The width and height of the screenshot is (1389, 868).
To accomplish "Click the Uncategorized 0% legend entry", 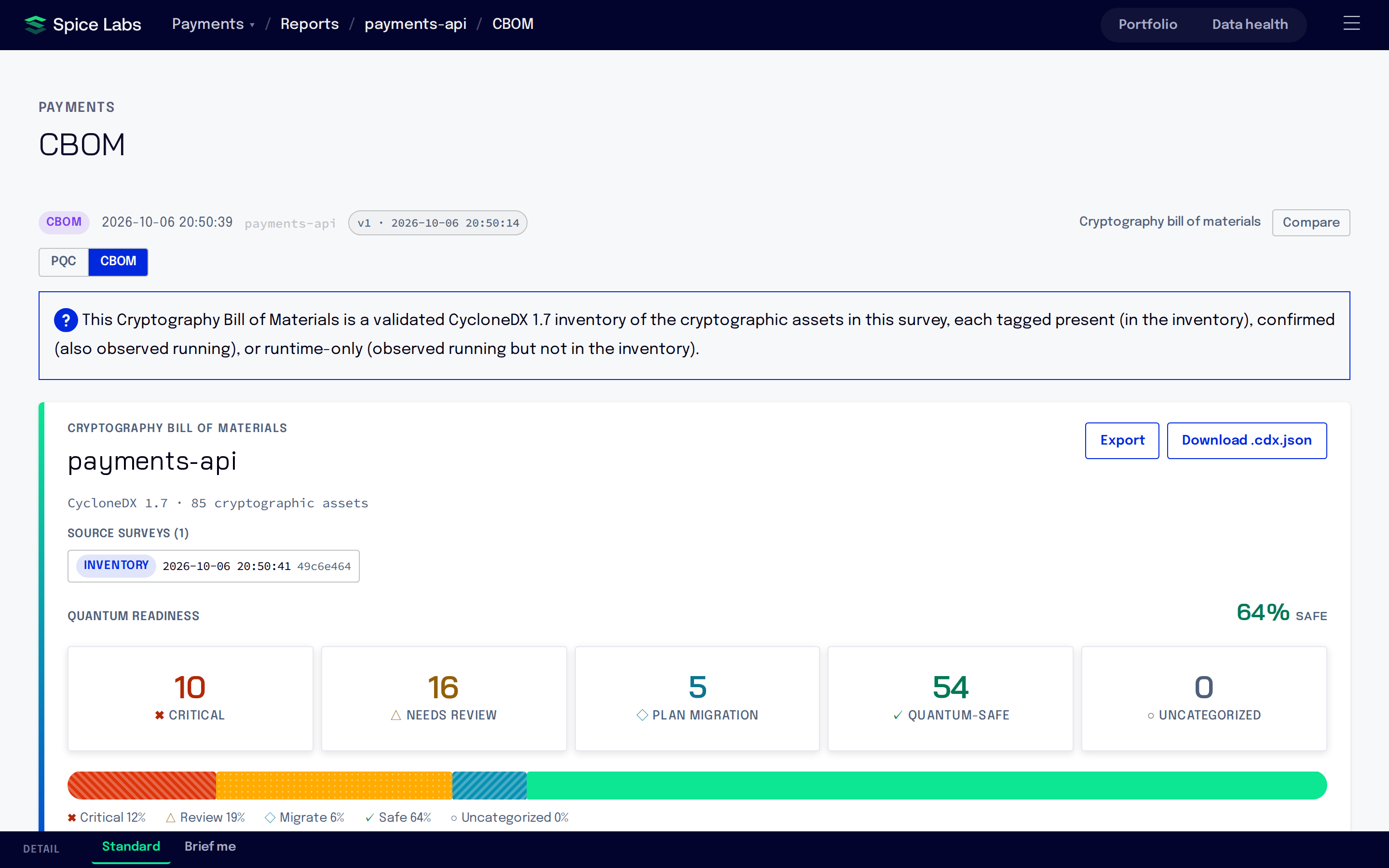I will 510,817.
